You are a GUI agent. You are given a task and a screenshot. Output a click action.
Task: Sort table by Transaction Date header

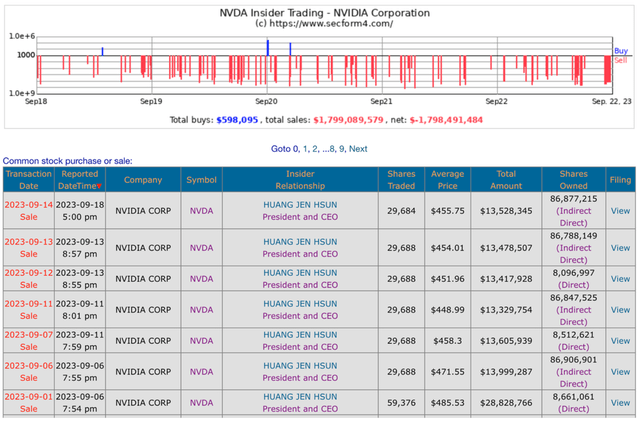click(29, 180)
